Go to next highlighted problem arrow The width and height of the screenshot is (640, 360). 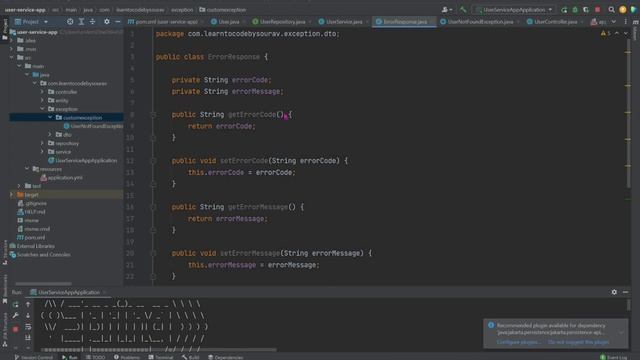pyautogui.click(x=626, y=33)
